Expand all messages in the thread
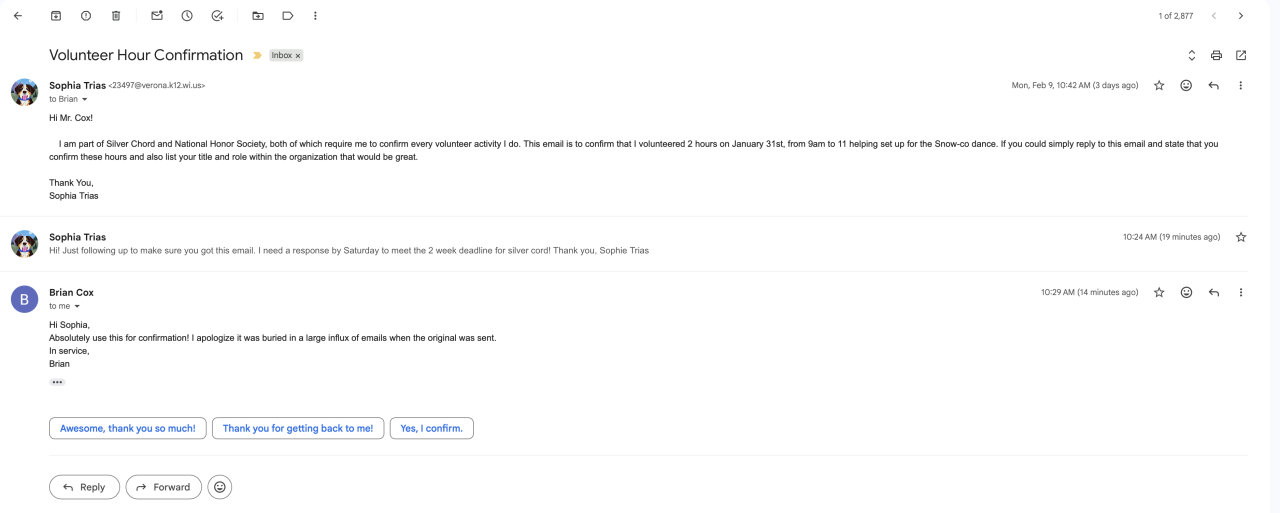Viewport: 1280px width, 513px height. coord(1191,55)
